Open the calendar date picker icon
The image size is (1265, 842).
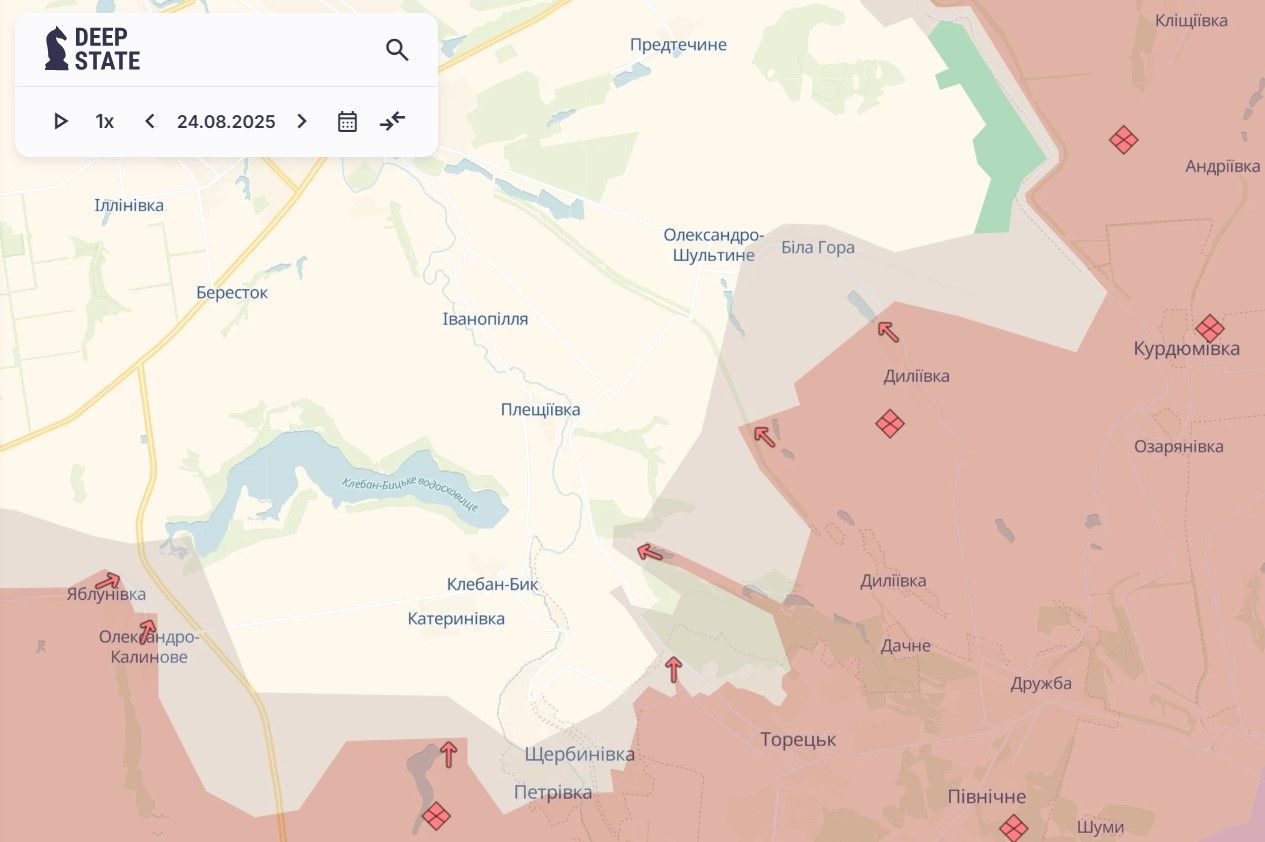pos(347,122)
